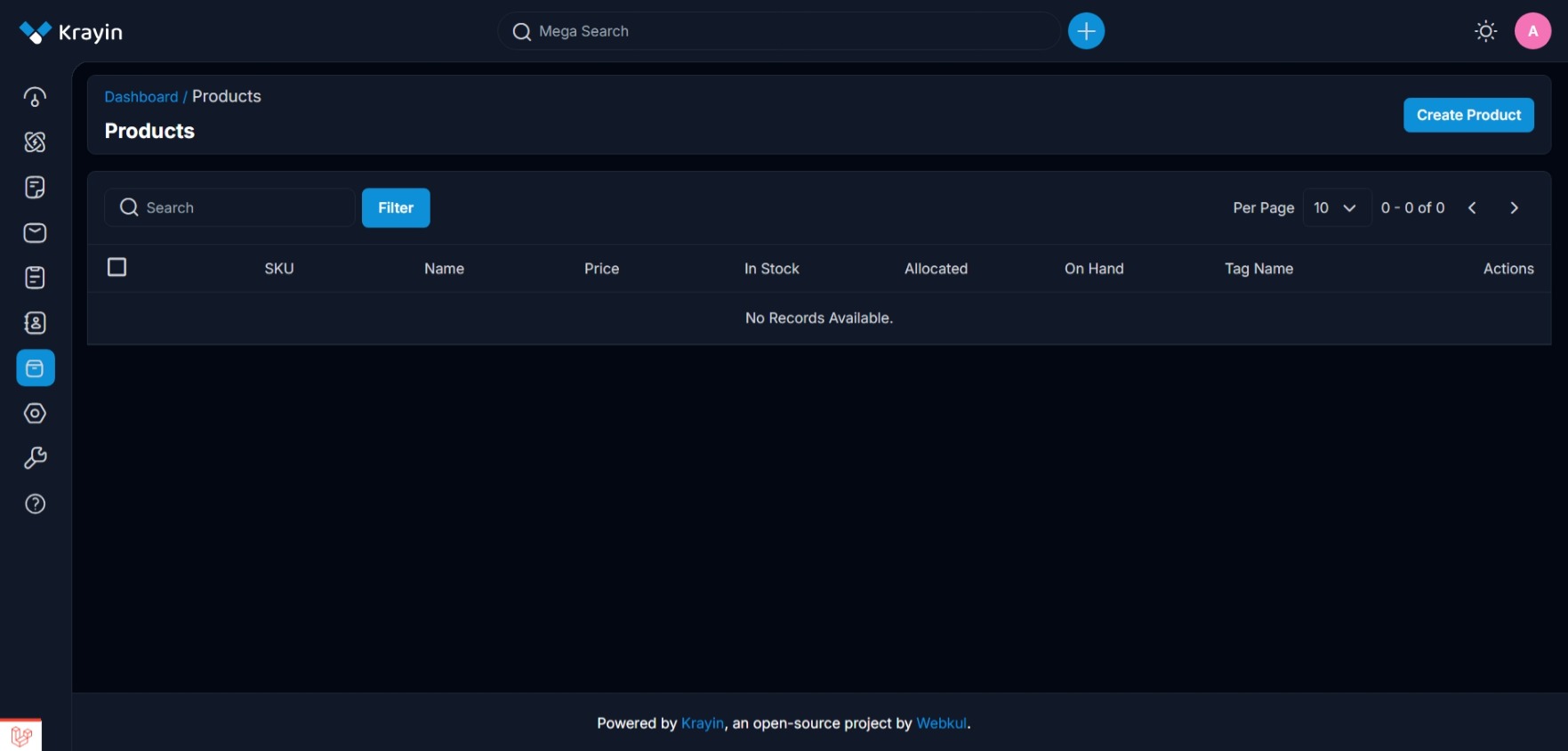Open the Help question mark icon
The image size is (1568, 751).
click(x=35, y=504)
